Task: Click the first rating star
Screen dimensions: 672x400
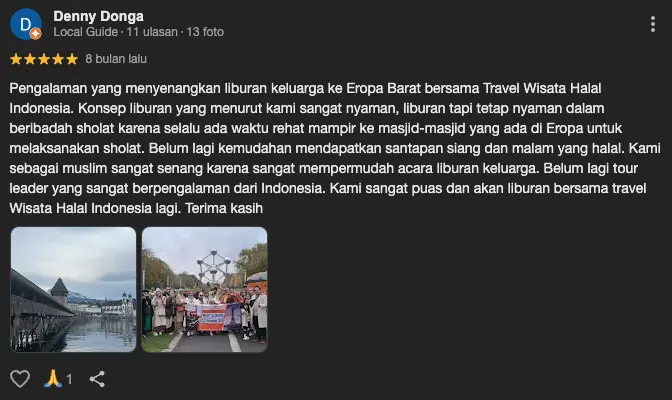Action: coord(16,59)
